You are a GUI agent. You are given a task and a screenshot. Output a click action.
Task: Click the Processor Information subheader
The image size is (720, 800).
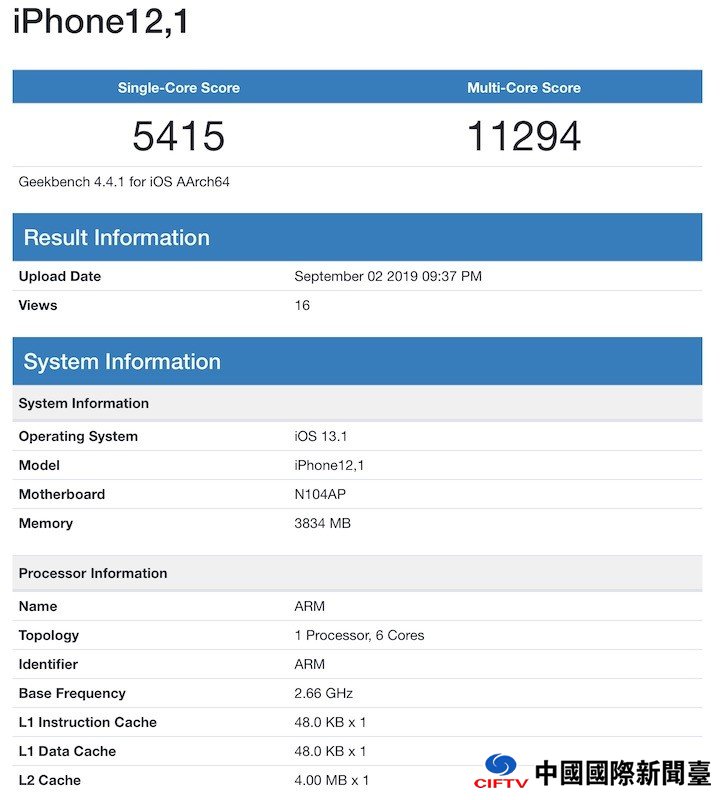(357, 573)
